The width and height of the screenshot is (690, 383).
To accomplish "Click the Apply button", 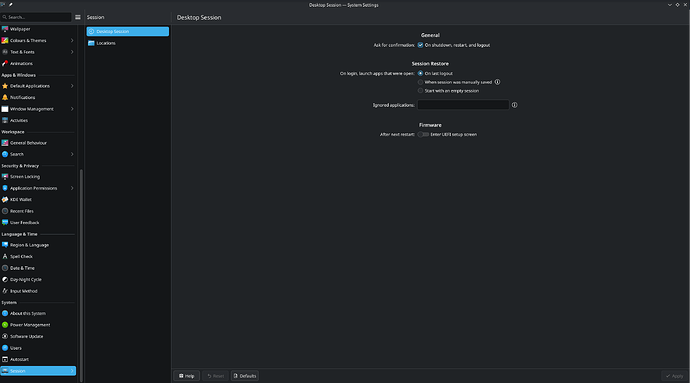I will [x=674, y=376].
